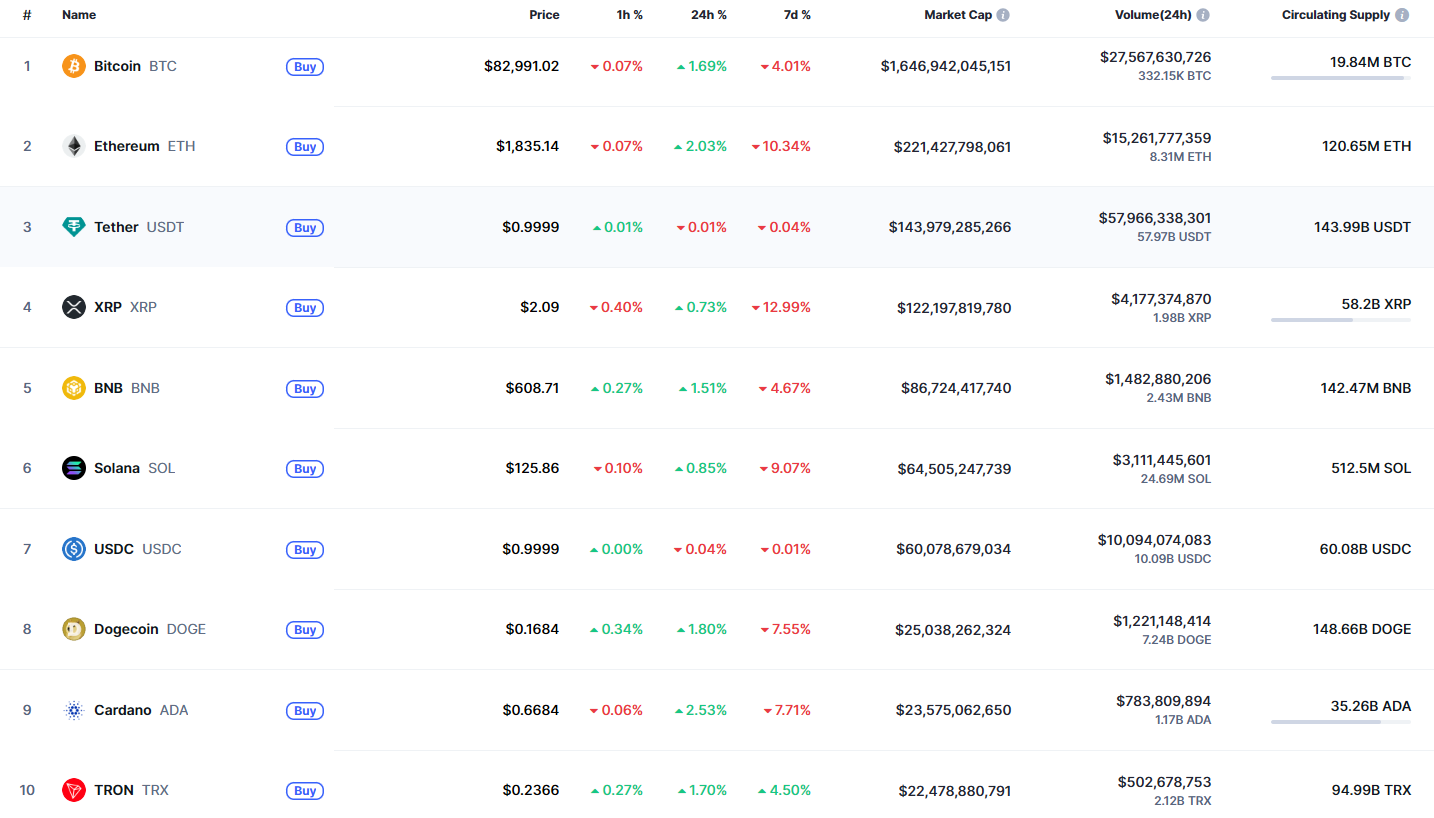Choose Buy for Solana
The width and height of the screenshot is (1434, 818).
(x=305, y=469)
